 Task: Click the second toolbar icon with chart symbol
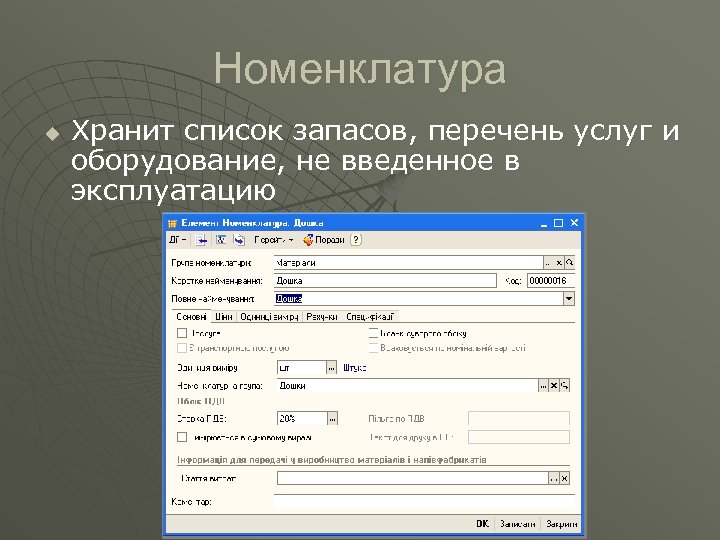[221, 240]
